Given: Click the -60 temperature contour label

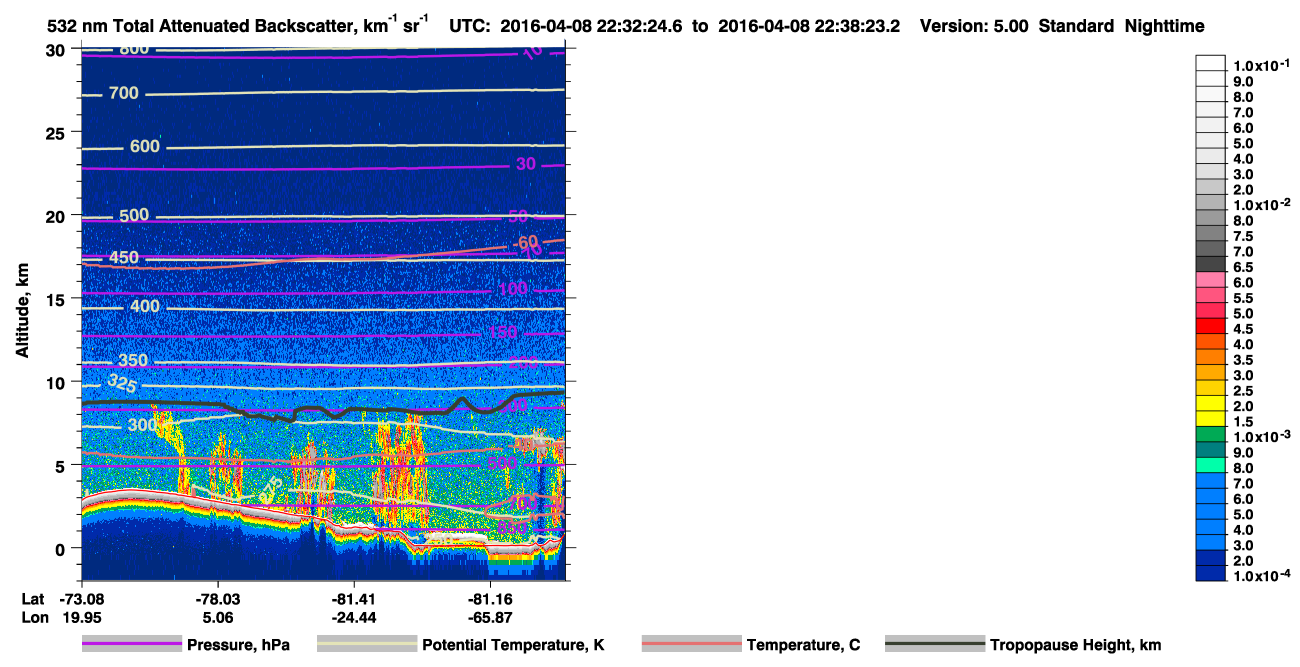Looking at the screenshot, I should pyautogui.click(x=524, y=242).
